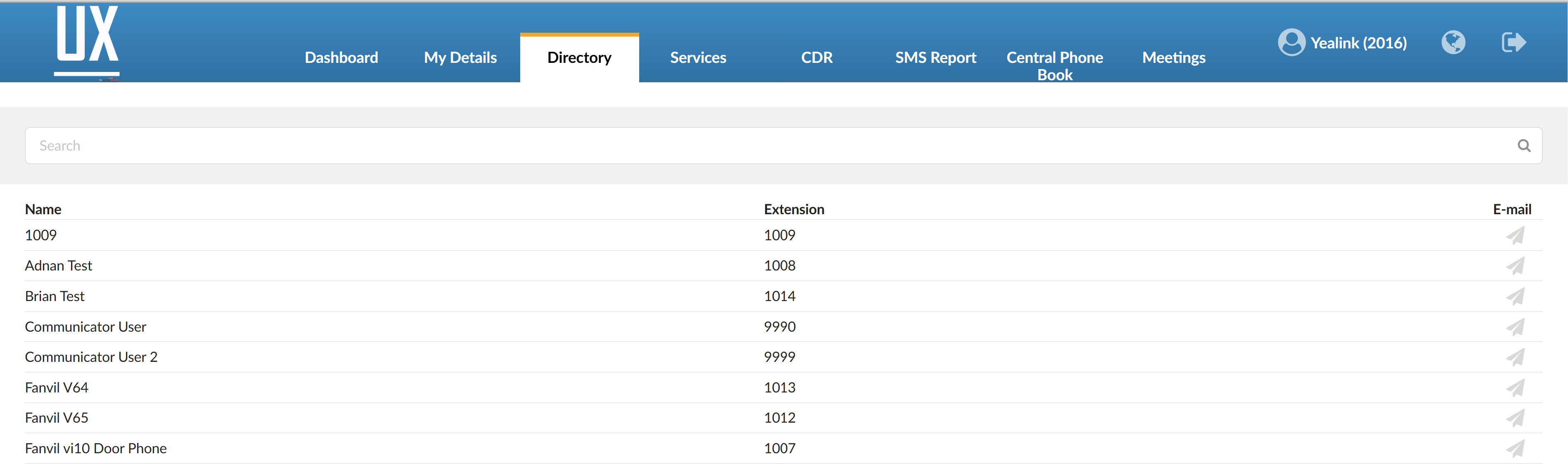1568x464 pixels.
Task: Open the Dashboard tab
Action: 341,57
